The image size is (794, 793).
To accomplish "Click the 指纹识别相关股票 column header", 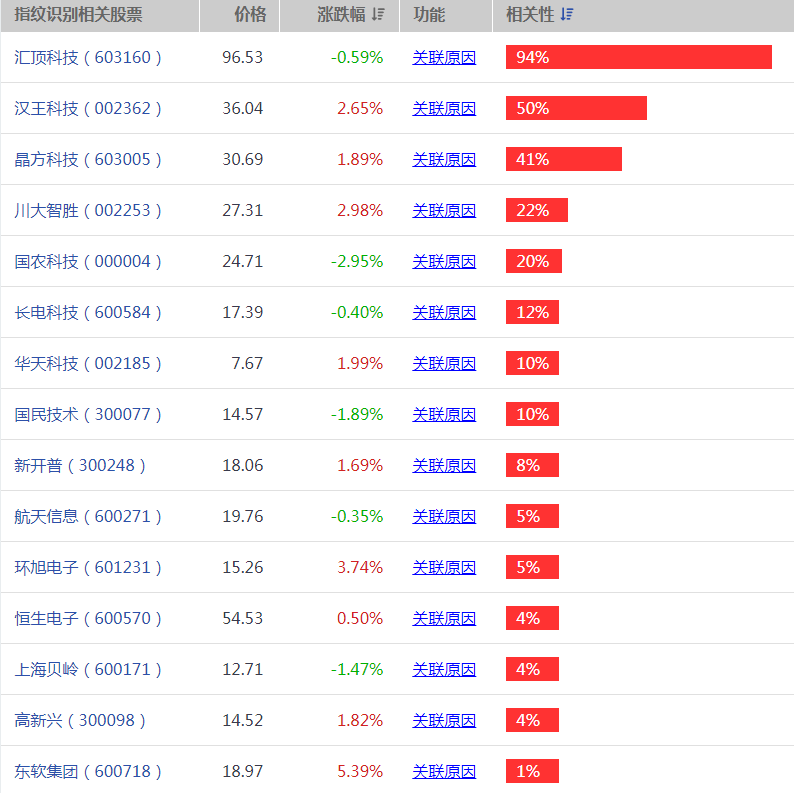I will [78, 15].
